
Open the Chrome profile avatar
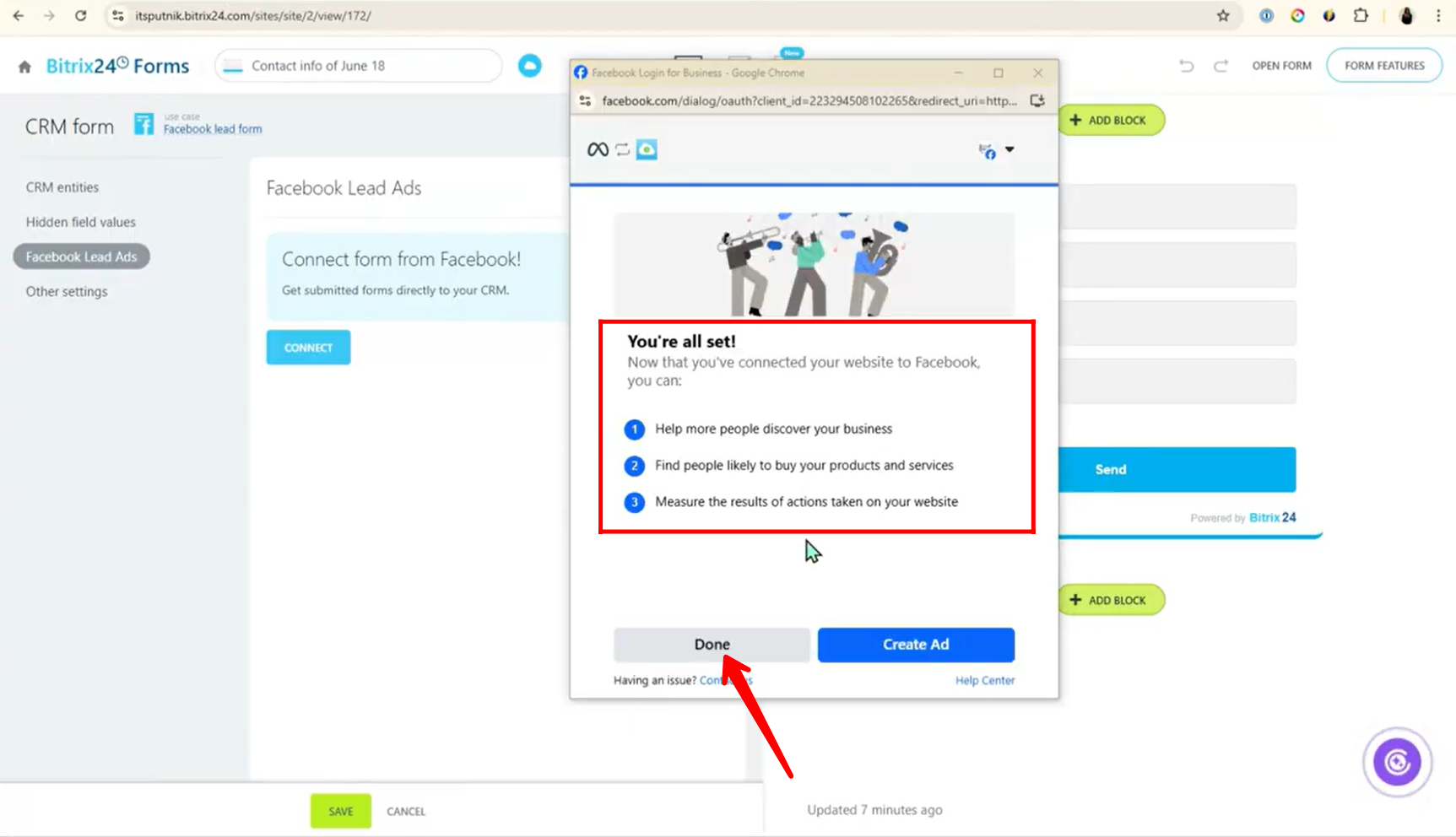click(1406, 16)
